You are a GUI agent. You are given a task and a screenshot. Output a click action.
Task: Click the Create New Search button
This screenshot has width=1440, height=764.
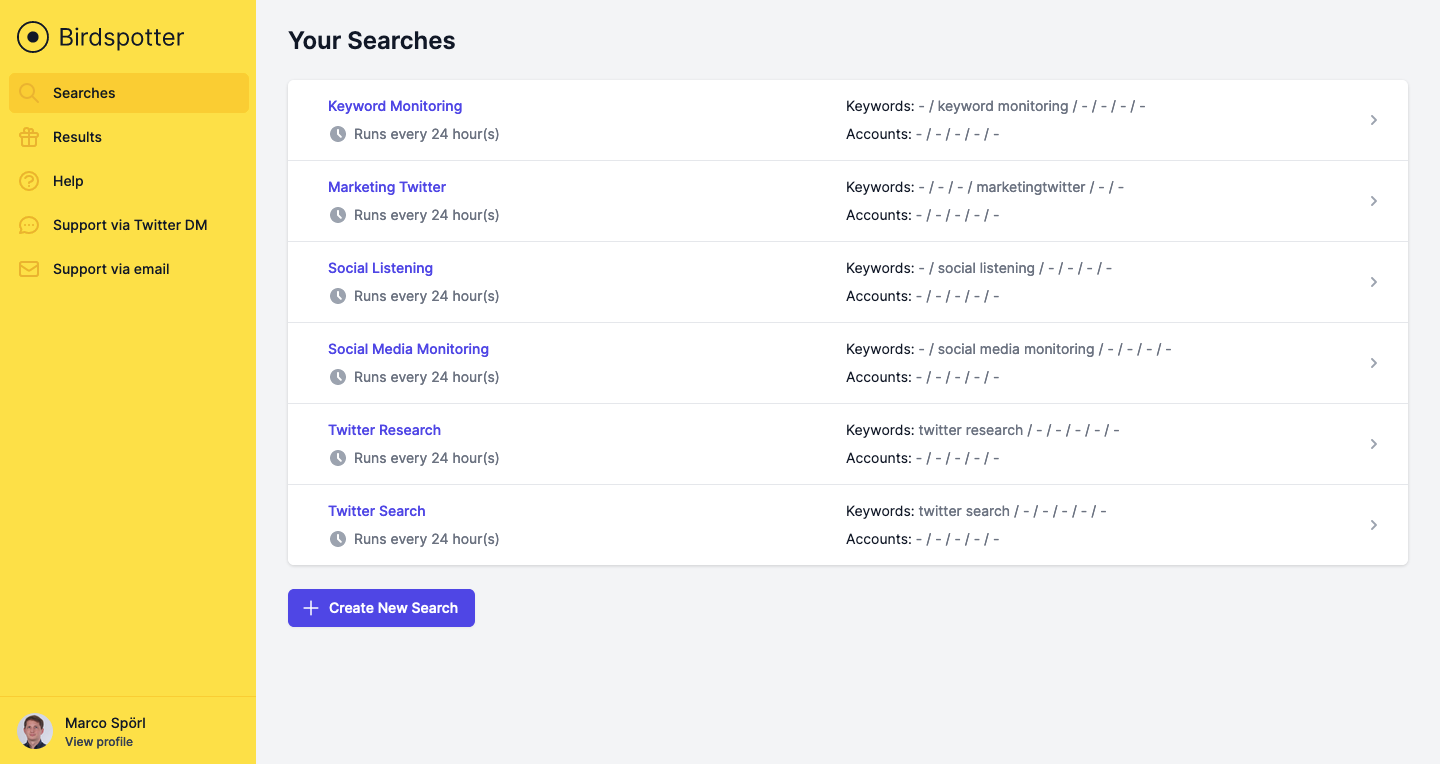[x=381, y=607]
